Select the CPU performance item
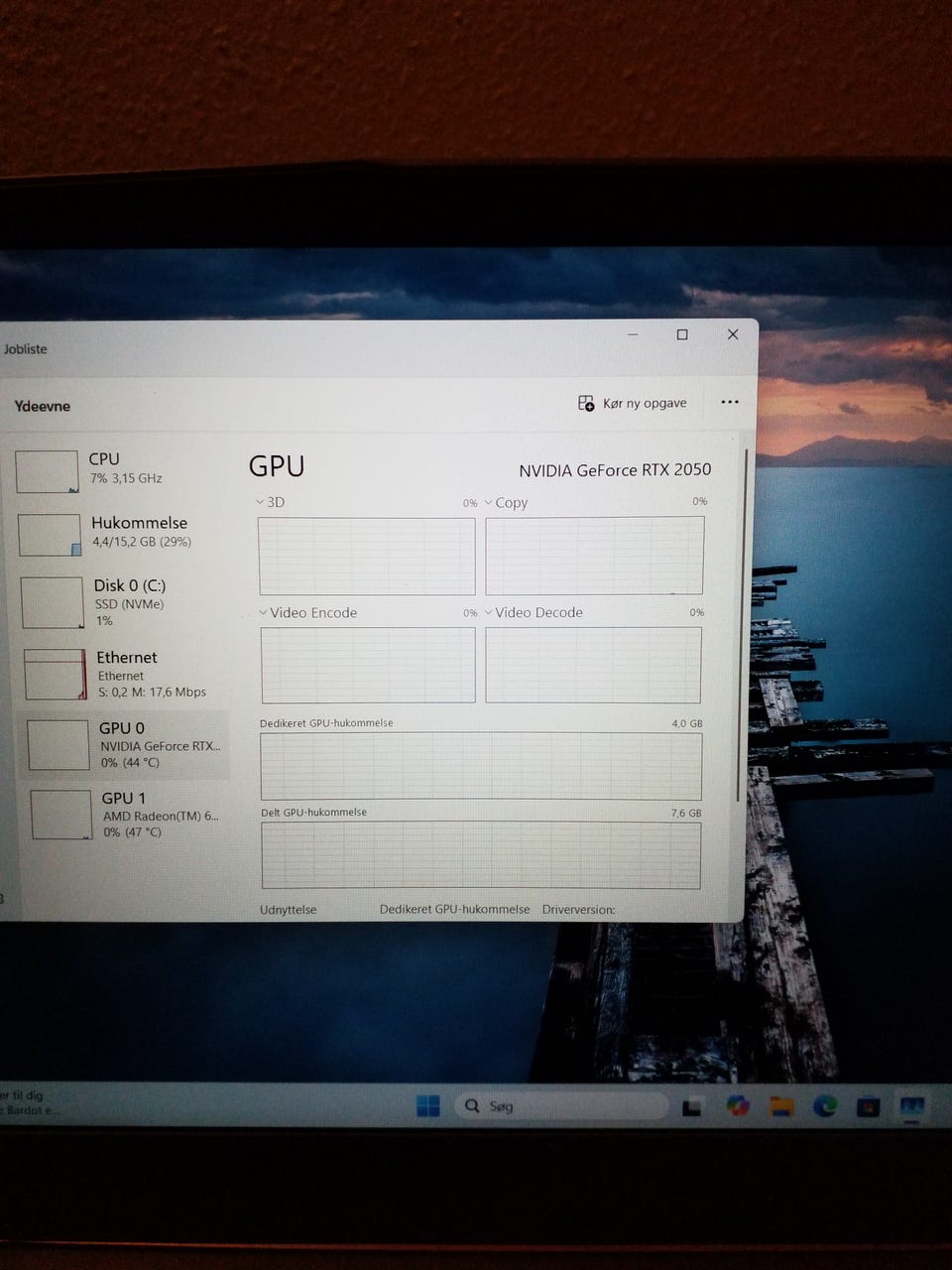This screenshot has height=1270, width=952. pyautogui.click(x=104, y=468)
